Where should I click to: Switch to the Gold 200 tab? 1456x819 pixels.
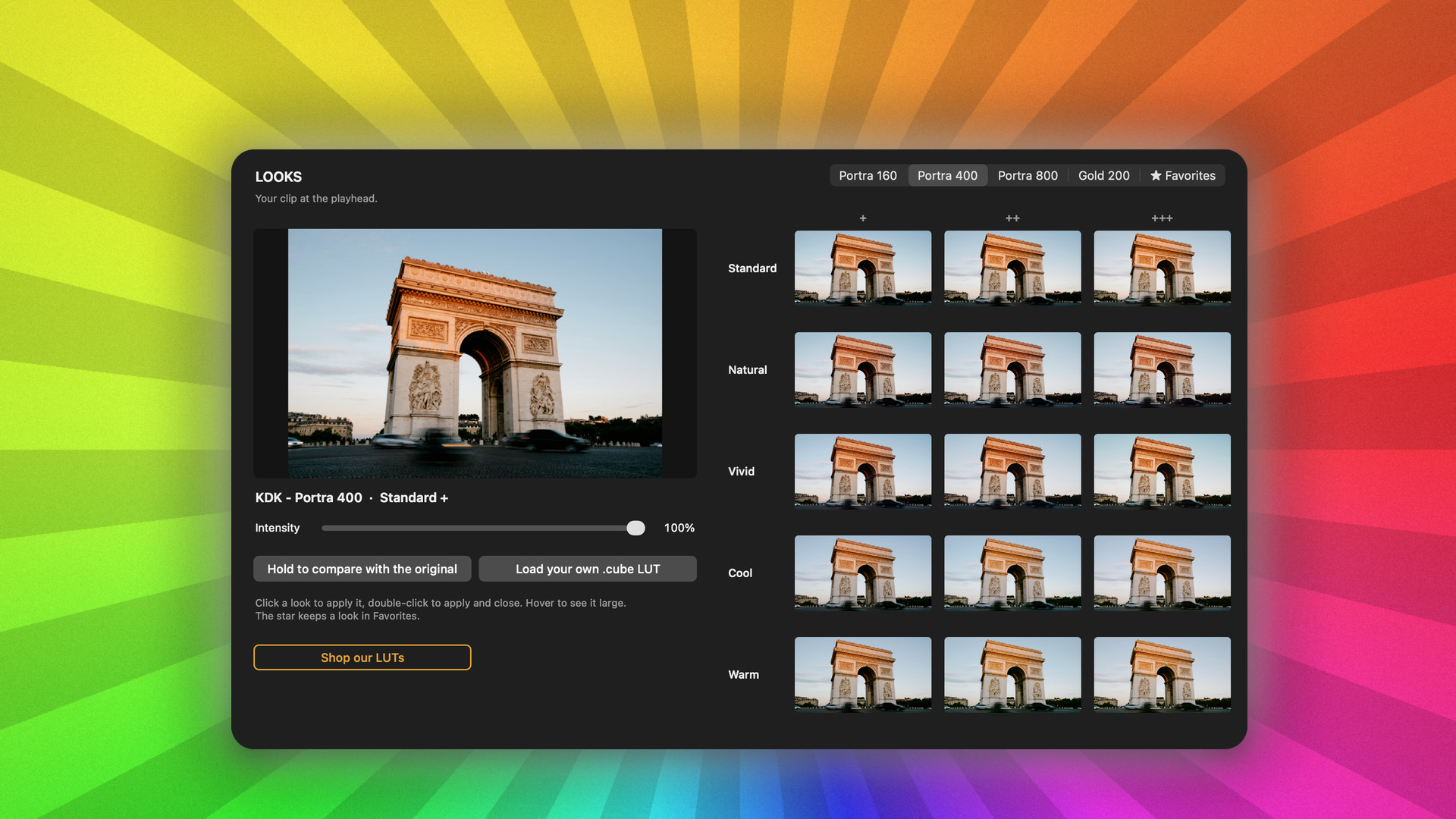tap(1103, 175)
